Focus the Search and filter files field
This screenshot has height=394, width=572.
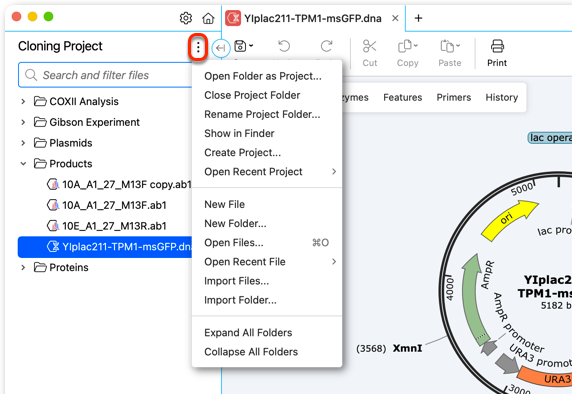coord(106,75)
